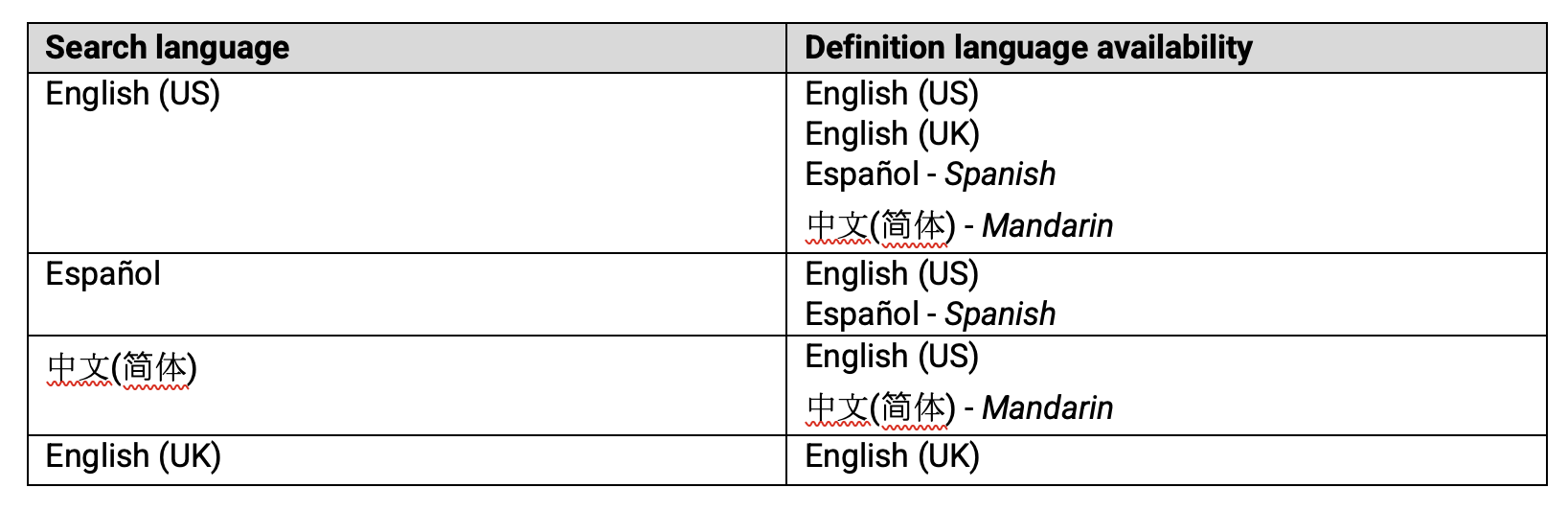The width and height of the screenshot is (1568, 511).
Task: Click "English (US)" definition in the 中文(简体) row
Action: click(892, 357)
